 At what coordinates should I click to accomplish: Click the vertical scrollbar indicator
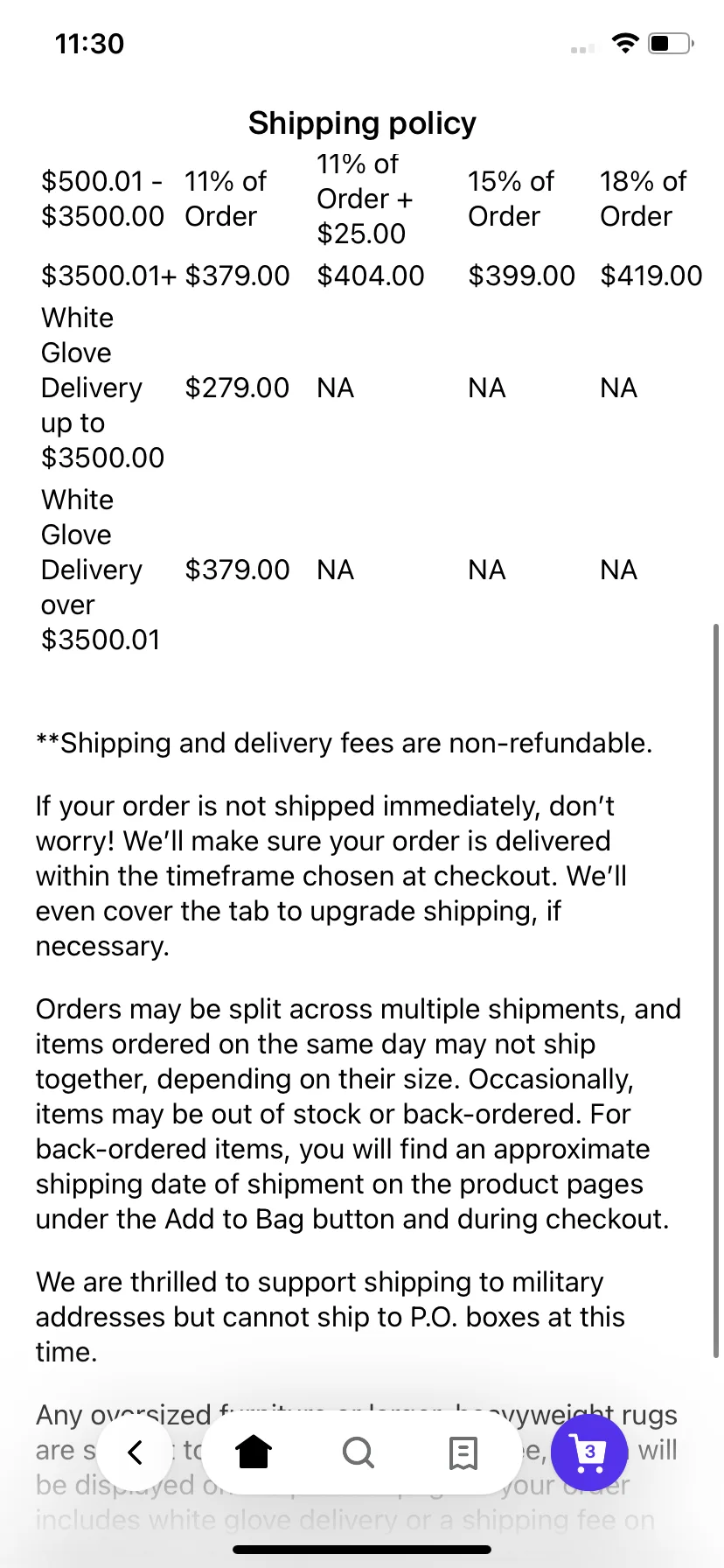[x=716, y=990]
